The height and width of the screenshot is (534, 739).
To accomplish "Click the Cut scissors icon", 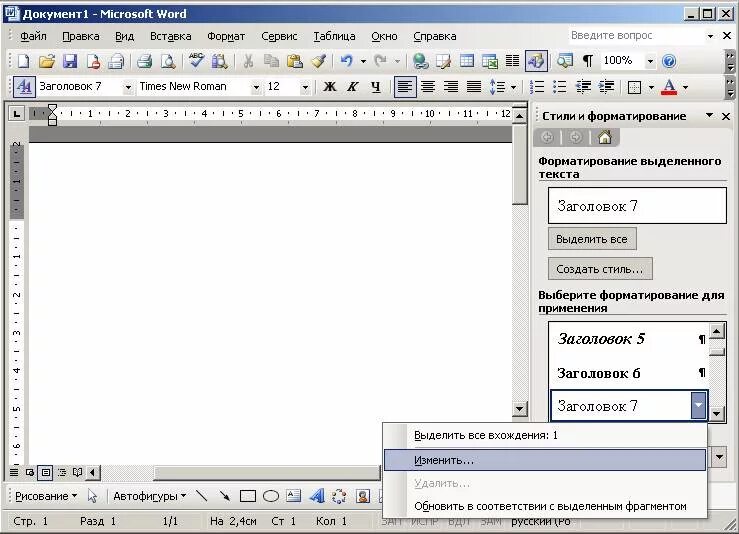I will coord(248,61).
